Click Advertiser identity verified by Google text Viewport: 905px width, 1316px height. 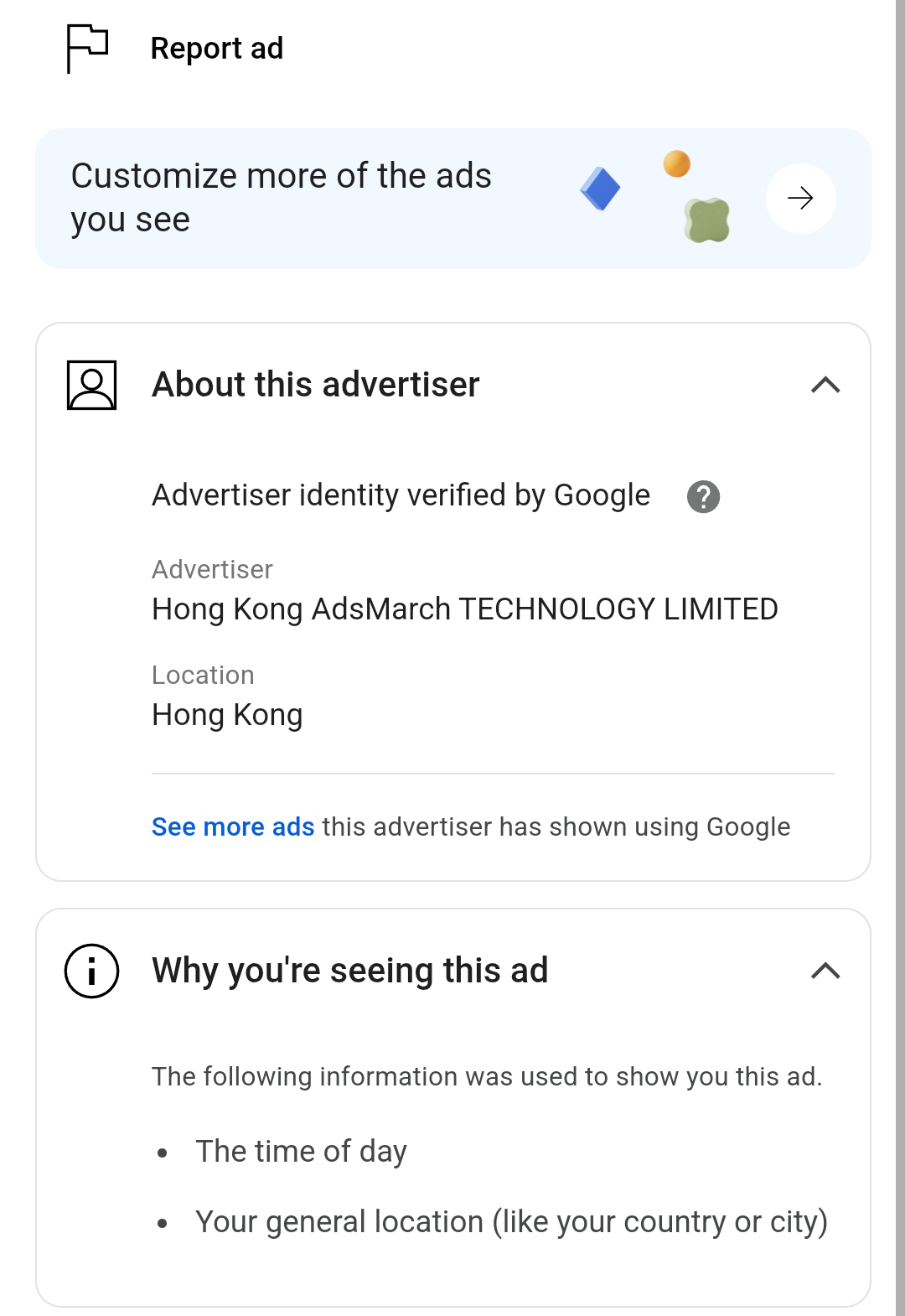[x=401, y=495]
